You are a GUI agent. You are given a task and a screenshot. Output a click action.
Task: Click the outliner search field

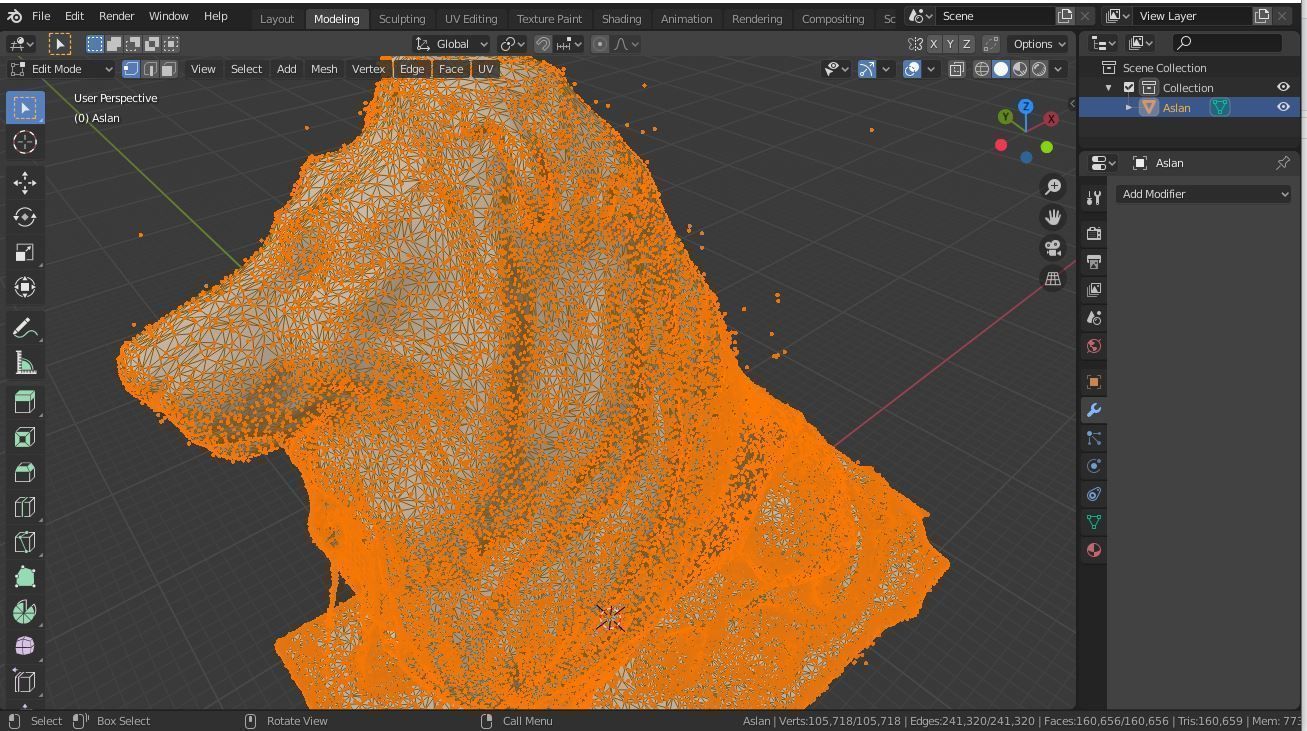tap(1227, 42)
